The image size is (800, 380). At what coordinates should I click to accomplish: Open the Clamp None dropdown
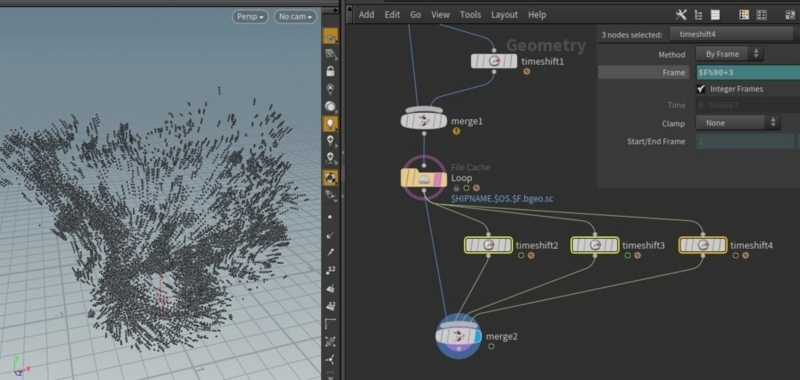tap(738, 123)
